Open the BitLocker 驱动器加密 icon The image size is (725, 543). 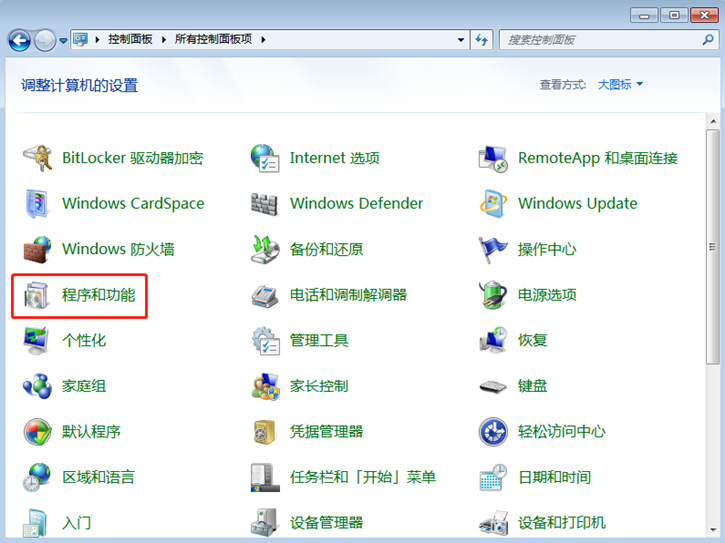(x=37, y=158)
